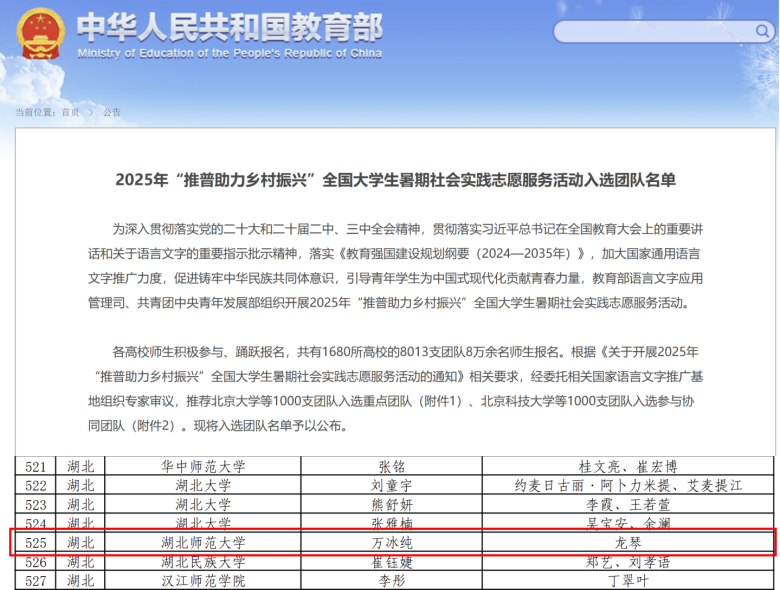This screenshot has width=780, height=590.
Task: Click the name 刘童宇 in row 522
Action: pyautogui.click(x=391, y=485)
